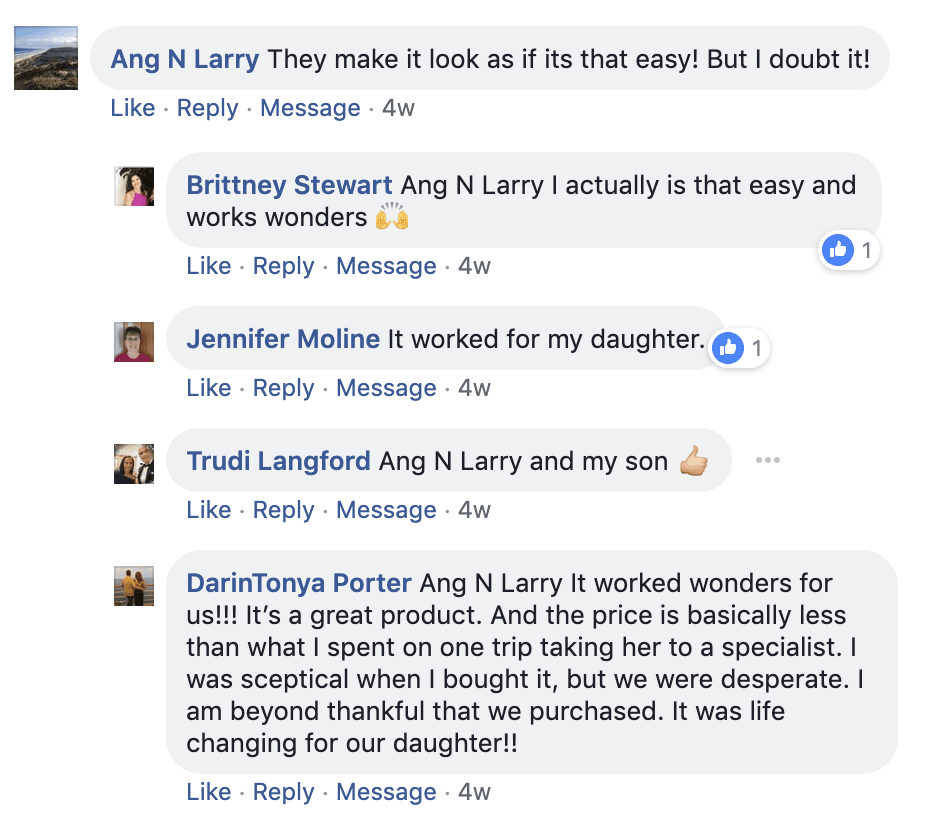Reply to Jennifer Moline's comment

tap(283, 388)
